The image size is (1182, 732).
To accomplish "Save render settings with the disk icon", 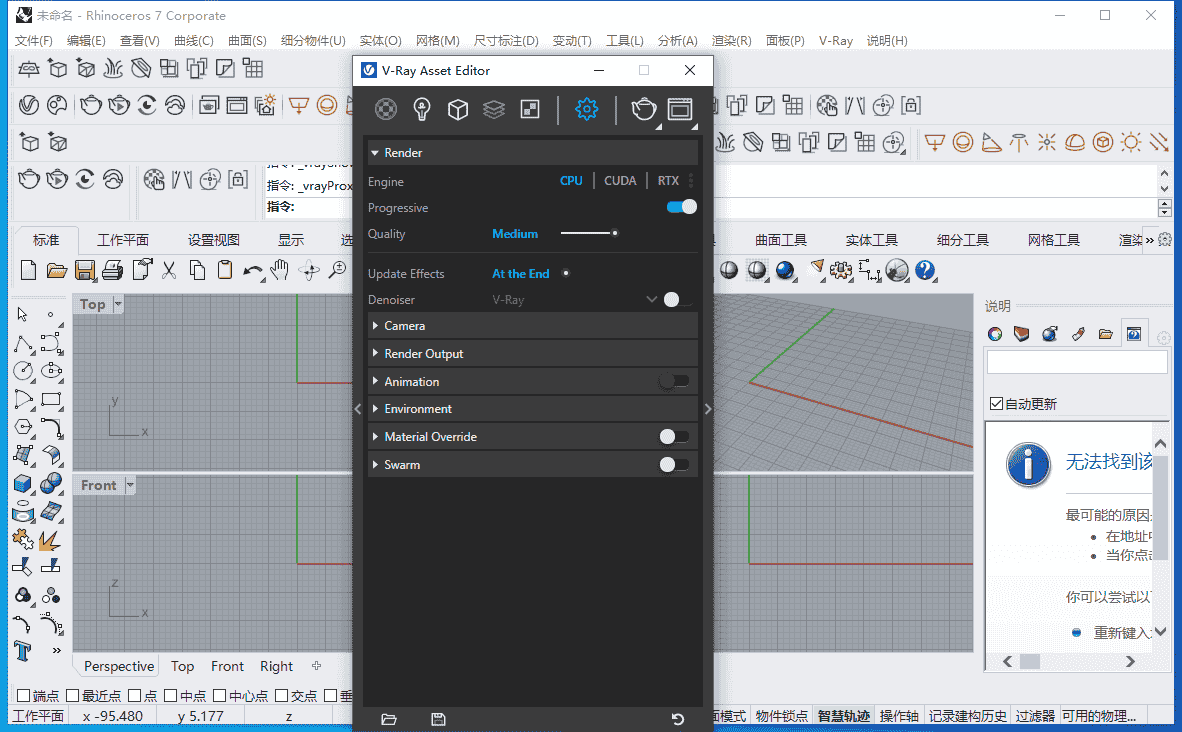I will [438, 718].
